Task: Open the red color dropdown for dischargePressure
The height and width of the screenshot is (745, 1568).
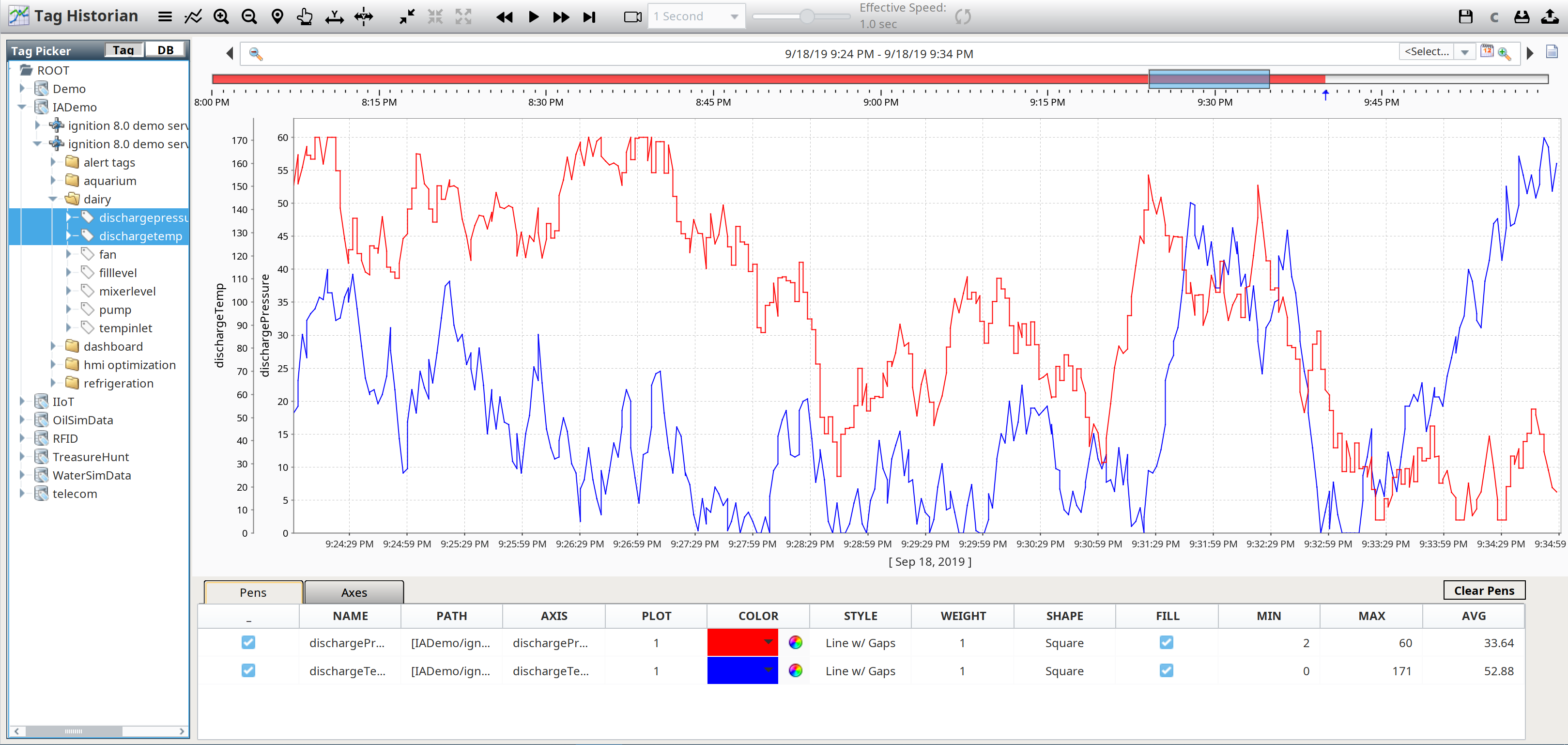Action: [x=743, y=642]
